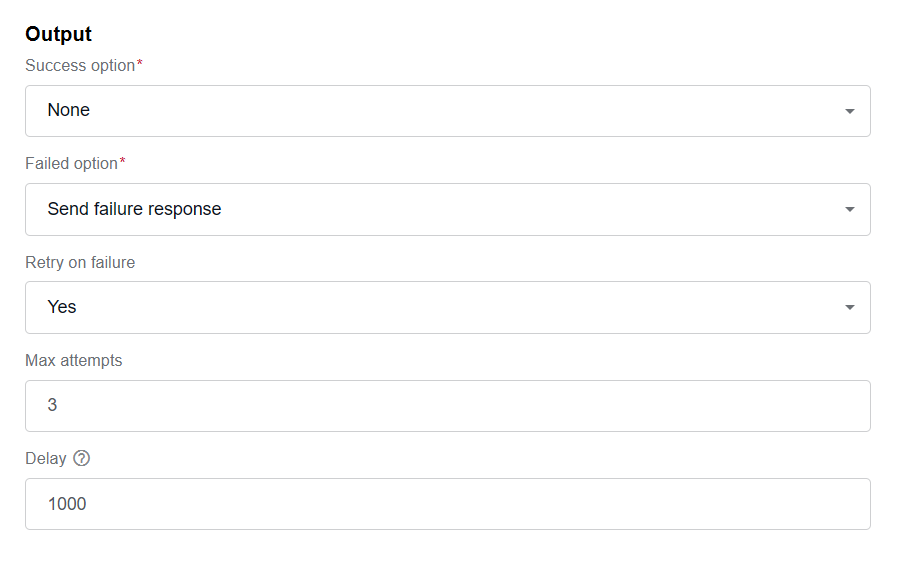Screen dimensions: 909x578
Task: Place cursor on the '1000' delay value
Action: [67, 504]
